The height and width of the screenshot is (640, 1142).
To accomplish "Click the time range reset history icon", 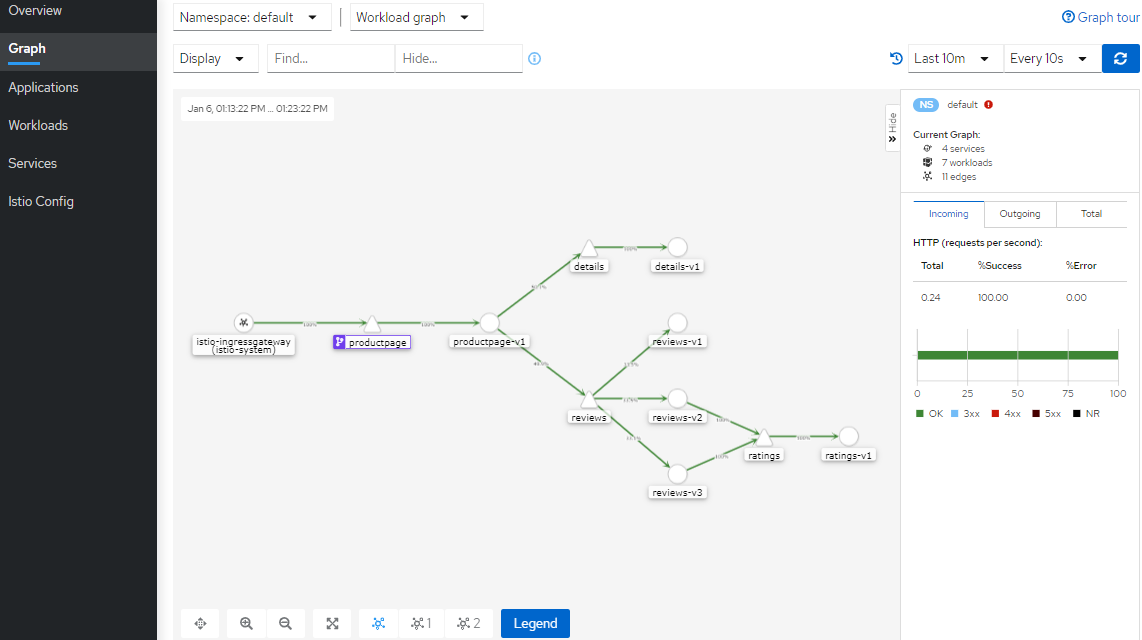I will coord(896,58).
